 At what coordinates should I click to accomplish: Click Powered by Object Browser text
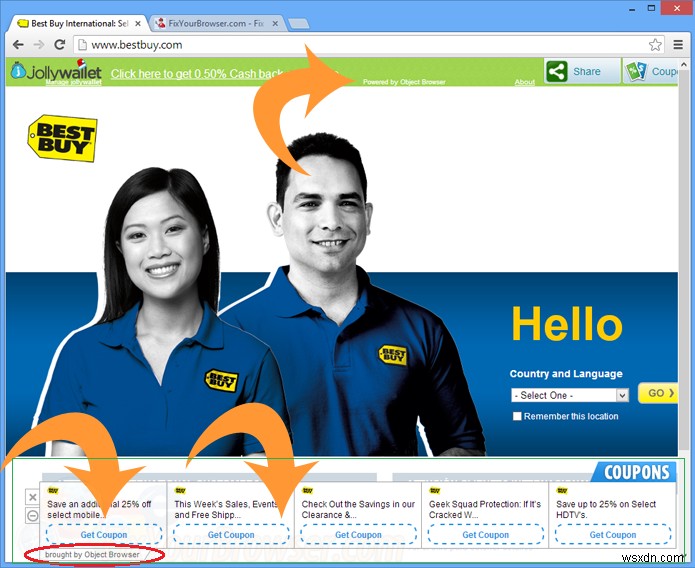point(404,82)
